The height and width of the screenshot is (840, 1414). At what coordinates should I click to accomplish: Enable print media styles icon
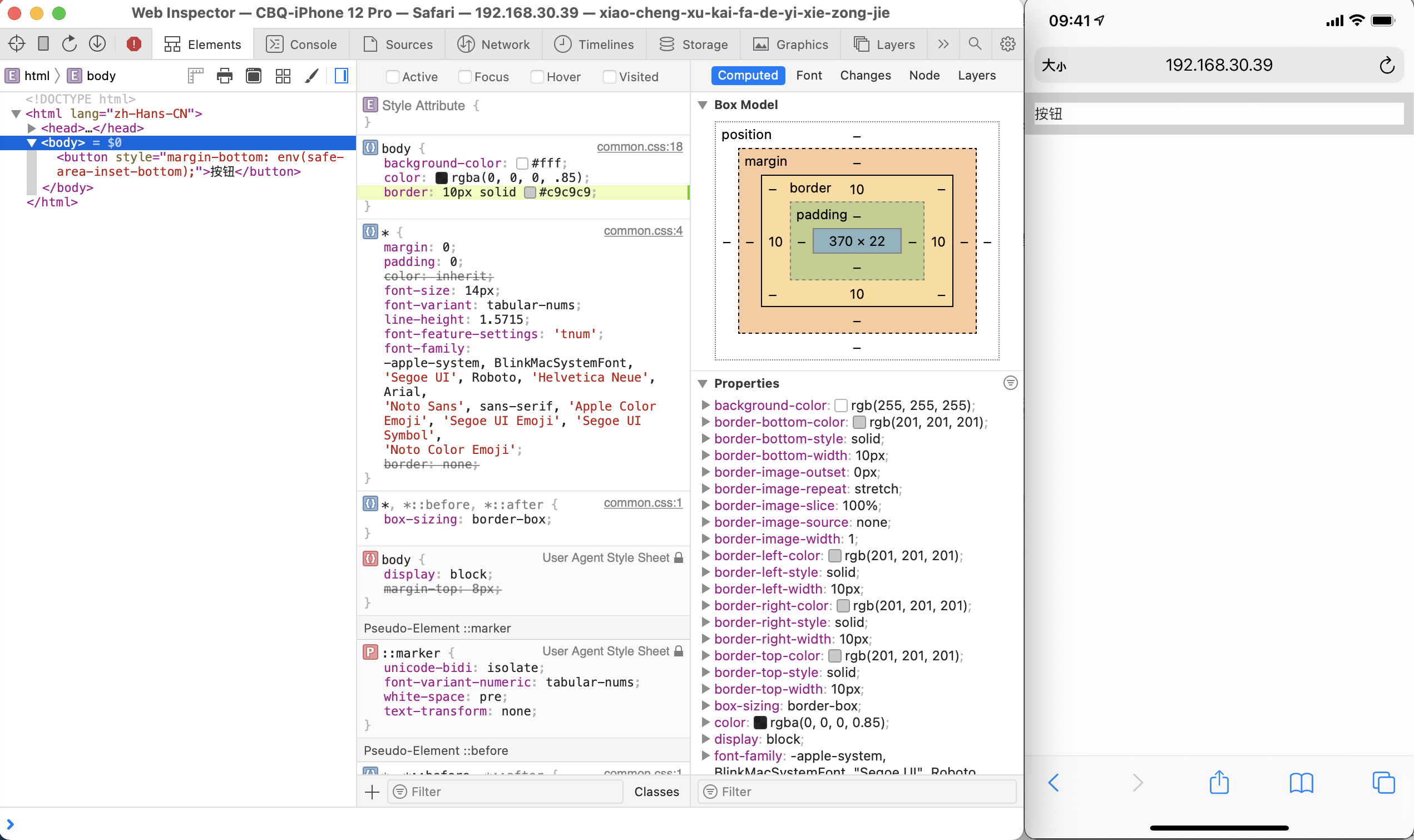[x=225, y=76]
